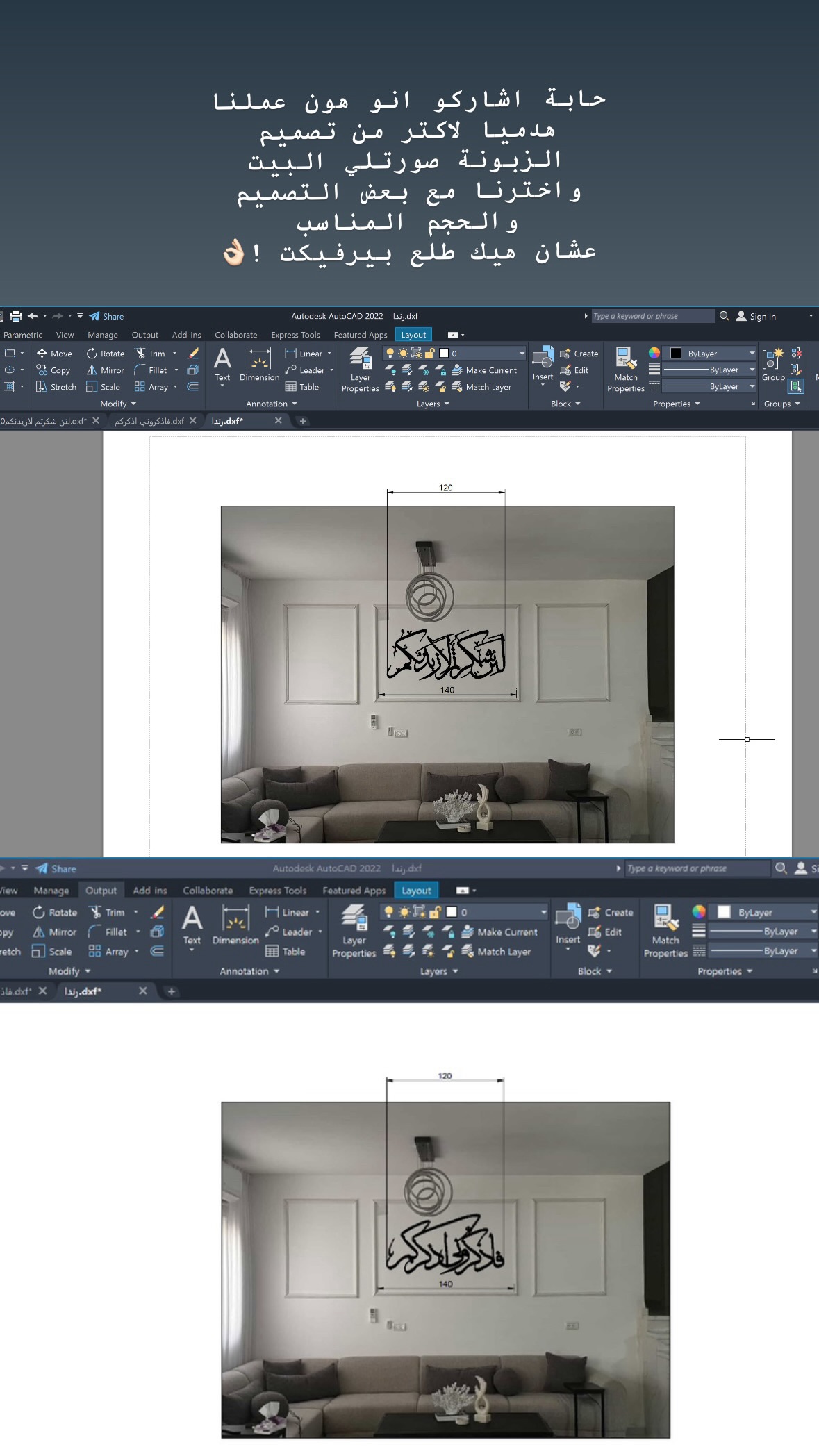Click the Group tool in upper ribbon
819x1456 pixels.
tap(773, 365)
